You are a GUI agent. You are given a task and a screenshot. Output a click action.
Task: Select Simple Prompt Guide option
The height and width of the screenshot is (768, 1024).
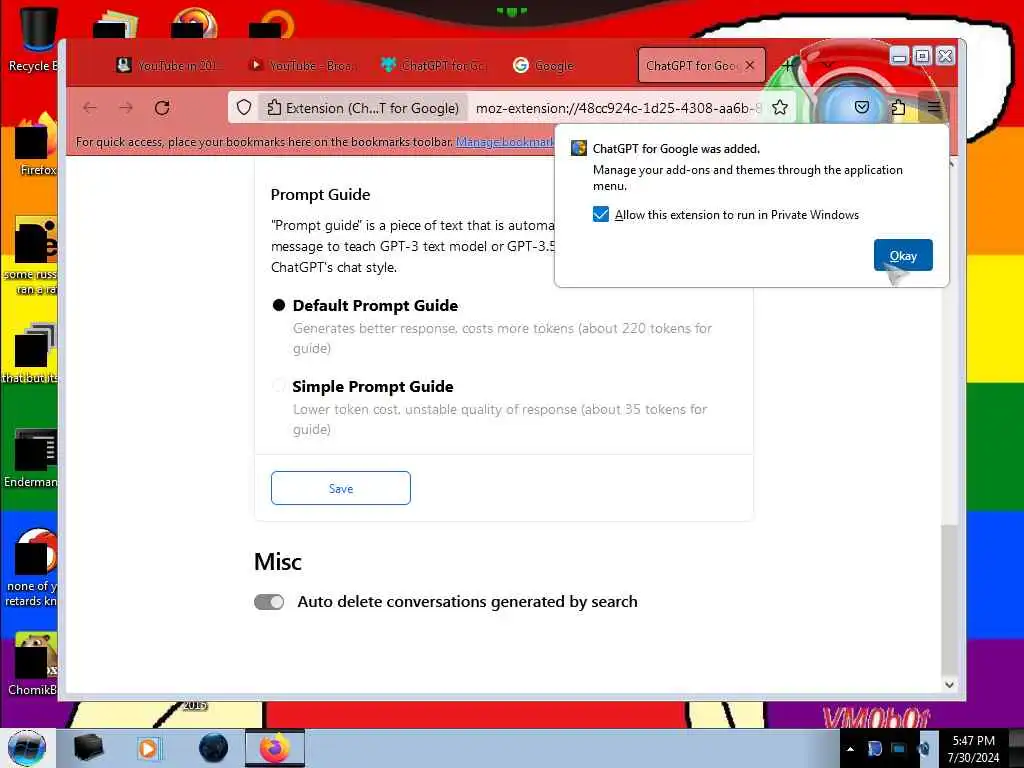[279, 386]
